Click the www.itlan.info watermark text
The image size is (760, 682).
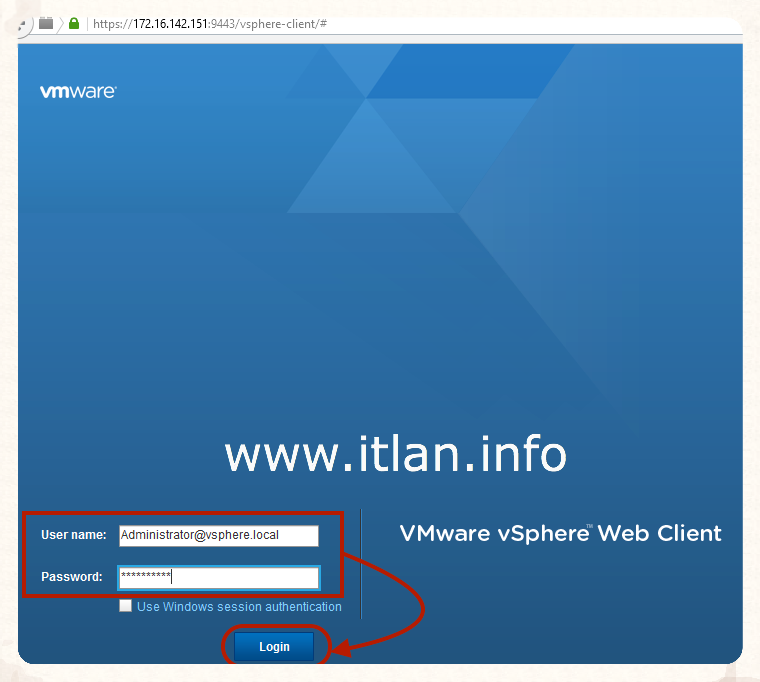(x=395, y=454)
